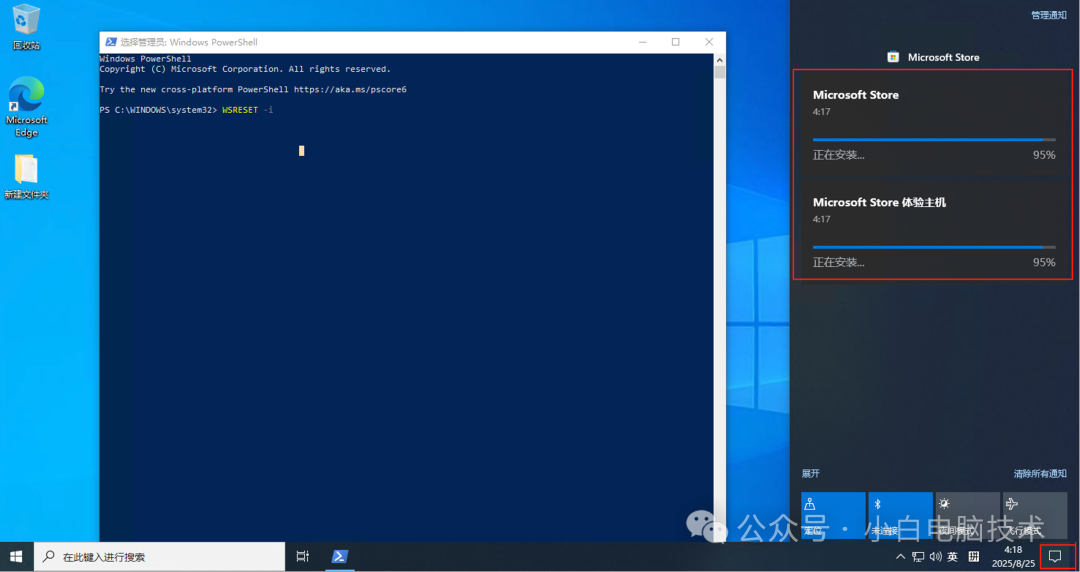
Task: Click the clock showing 4:18 2025/8/25
Action: [x=1013, y=557]
